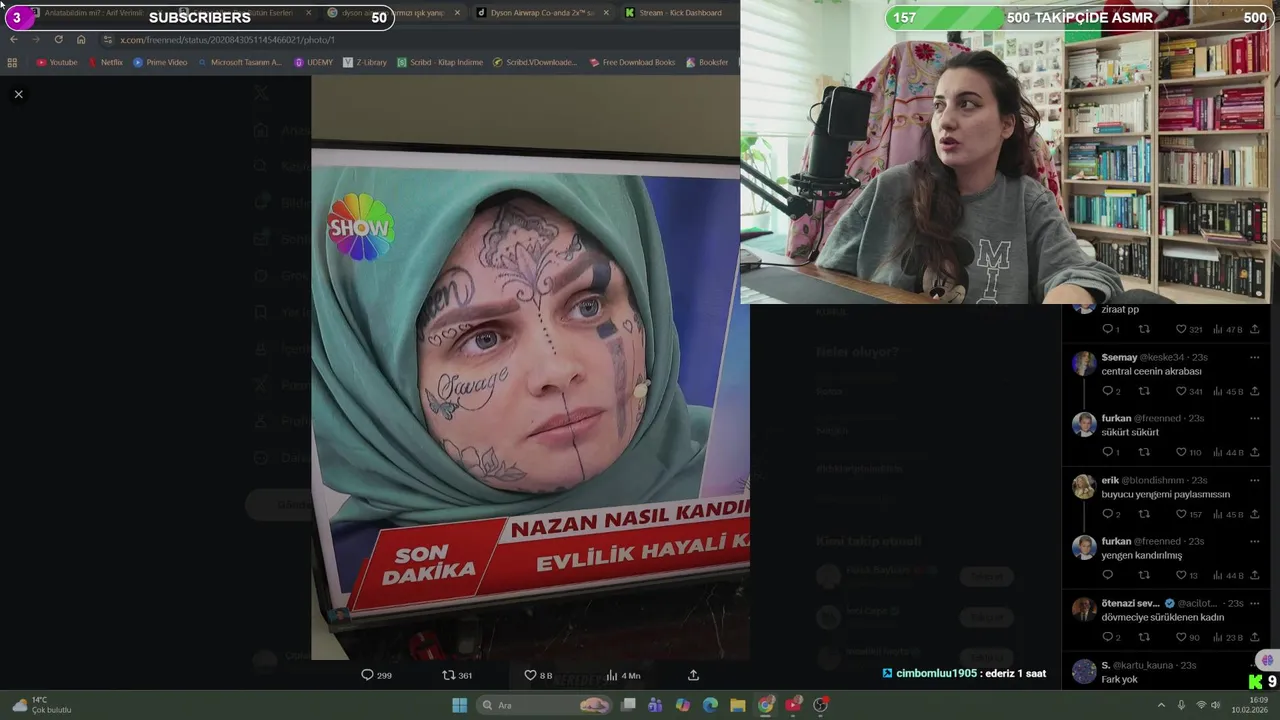
Task: Open more options on sükürt sükürt reply
Action: (1254, 418)
